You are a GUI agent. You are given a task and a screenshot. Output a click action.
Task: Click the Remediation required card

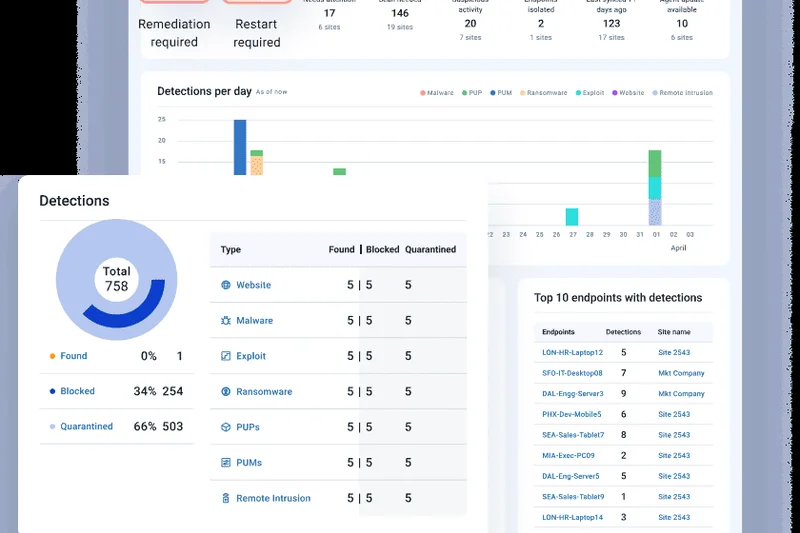pyautogui.click(x=175, y=32)
